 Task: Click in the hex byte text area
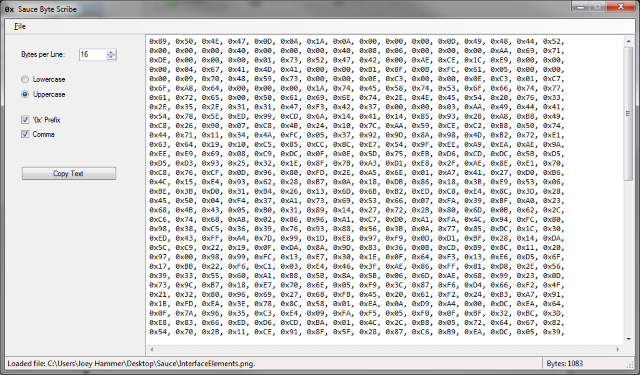[384, 188]
